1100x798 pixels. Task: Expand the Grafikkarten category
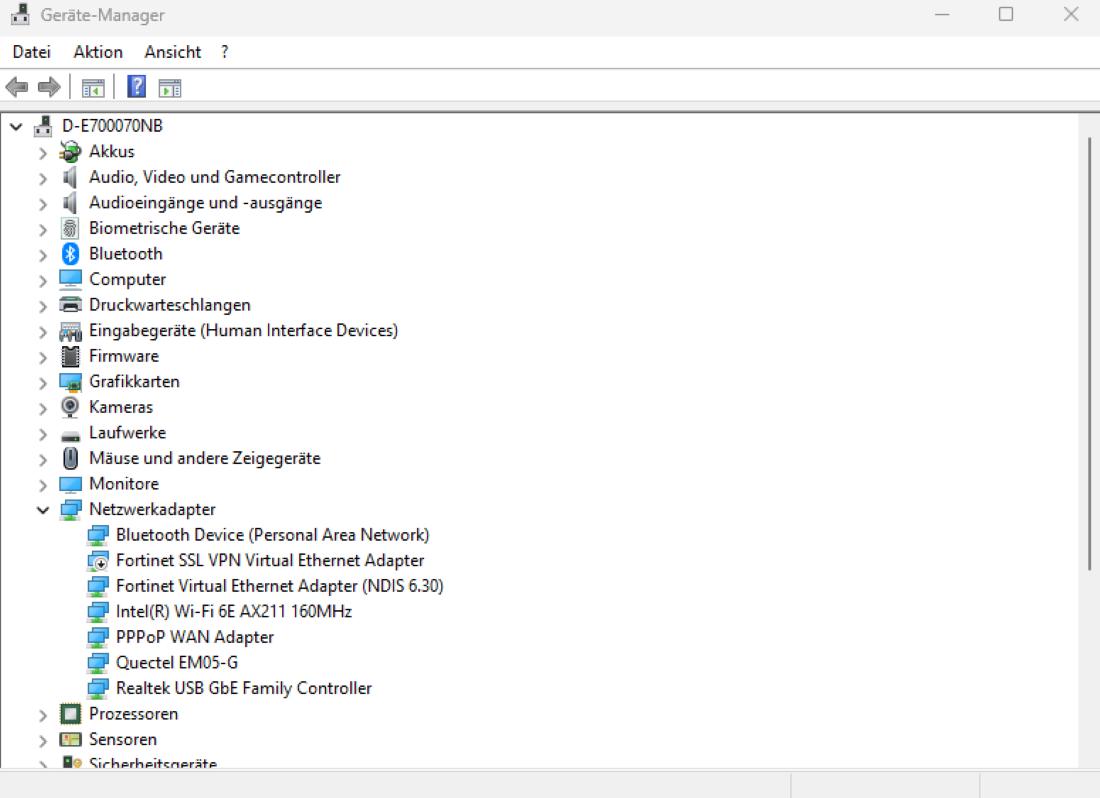pyautogui.click(x=43, y=382)
